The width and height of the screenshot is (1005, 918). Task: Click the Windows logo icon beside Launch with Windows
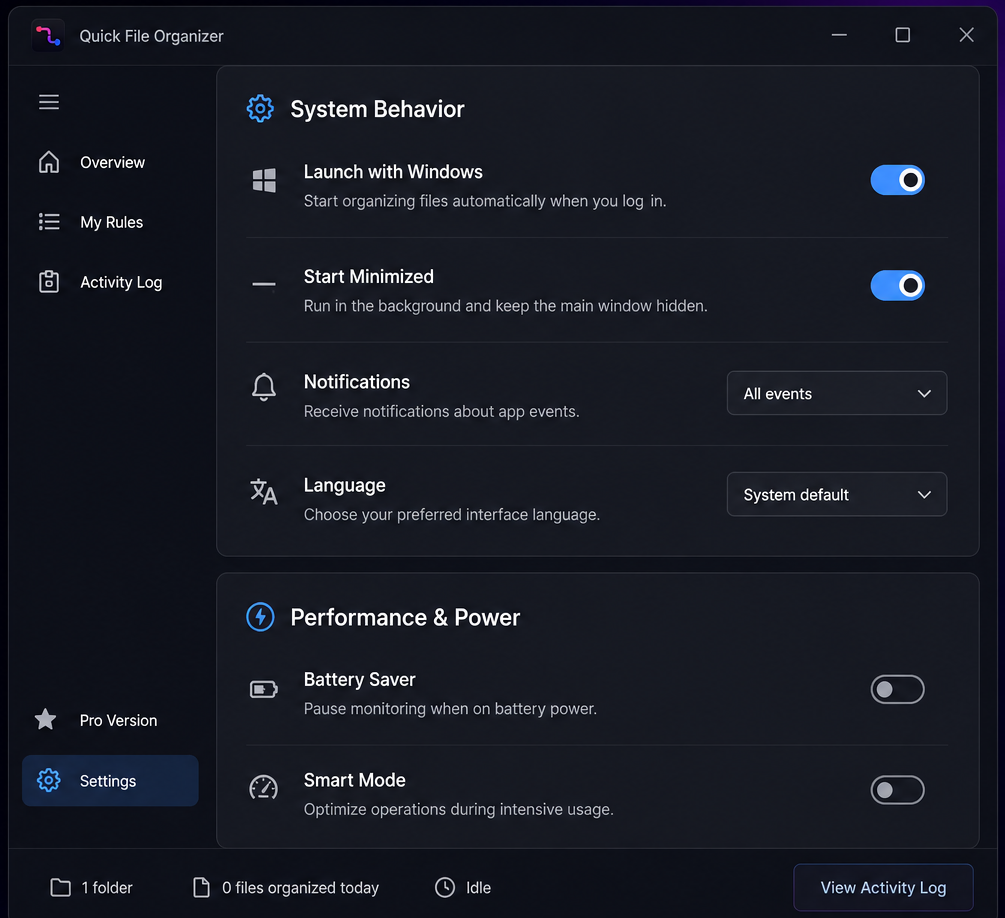tap(264, 181)
